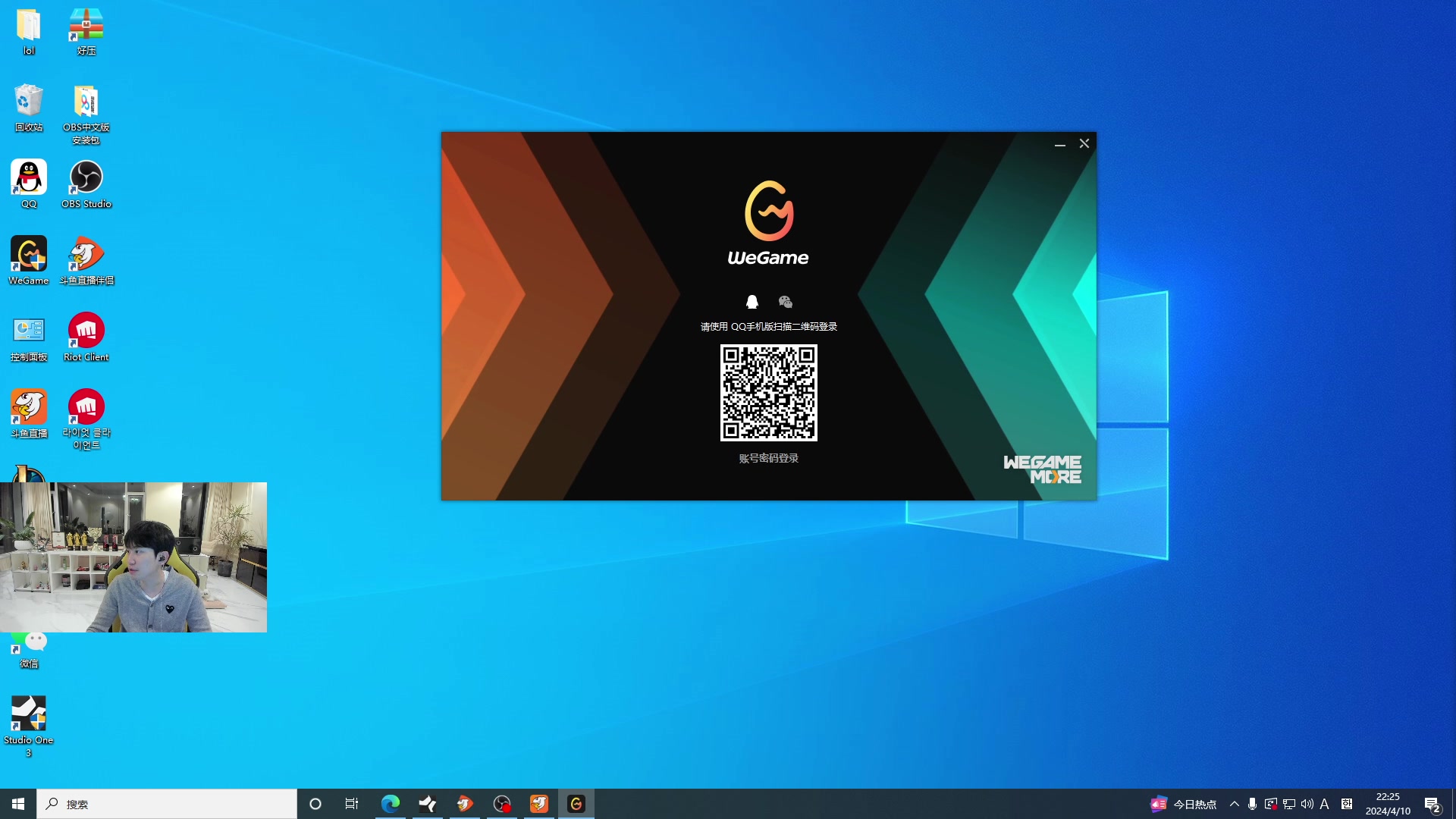The image size is (1456, 819).
Task: Click the WeGame More banner logo
Action: (x=1042, y=469)
